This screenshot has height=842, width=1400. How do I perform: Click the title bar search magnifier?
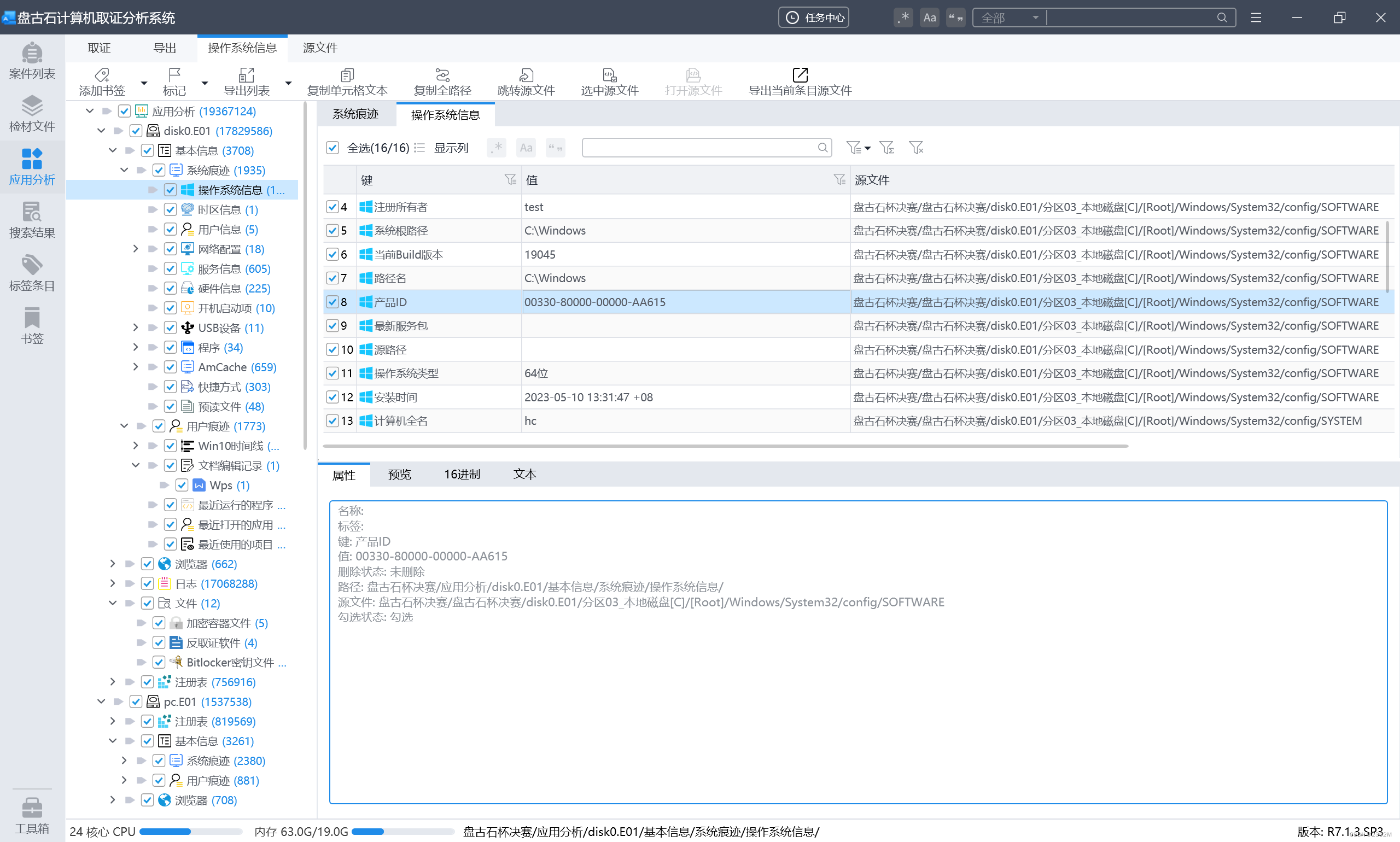click(1222, 17)
